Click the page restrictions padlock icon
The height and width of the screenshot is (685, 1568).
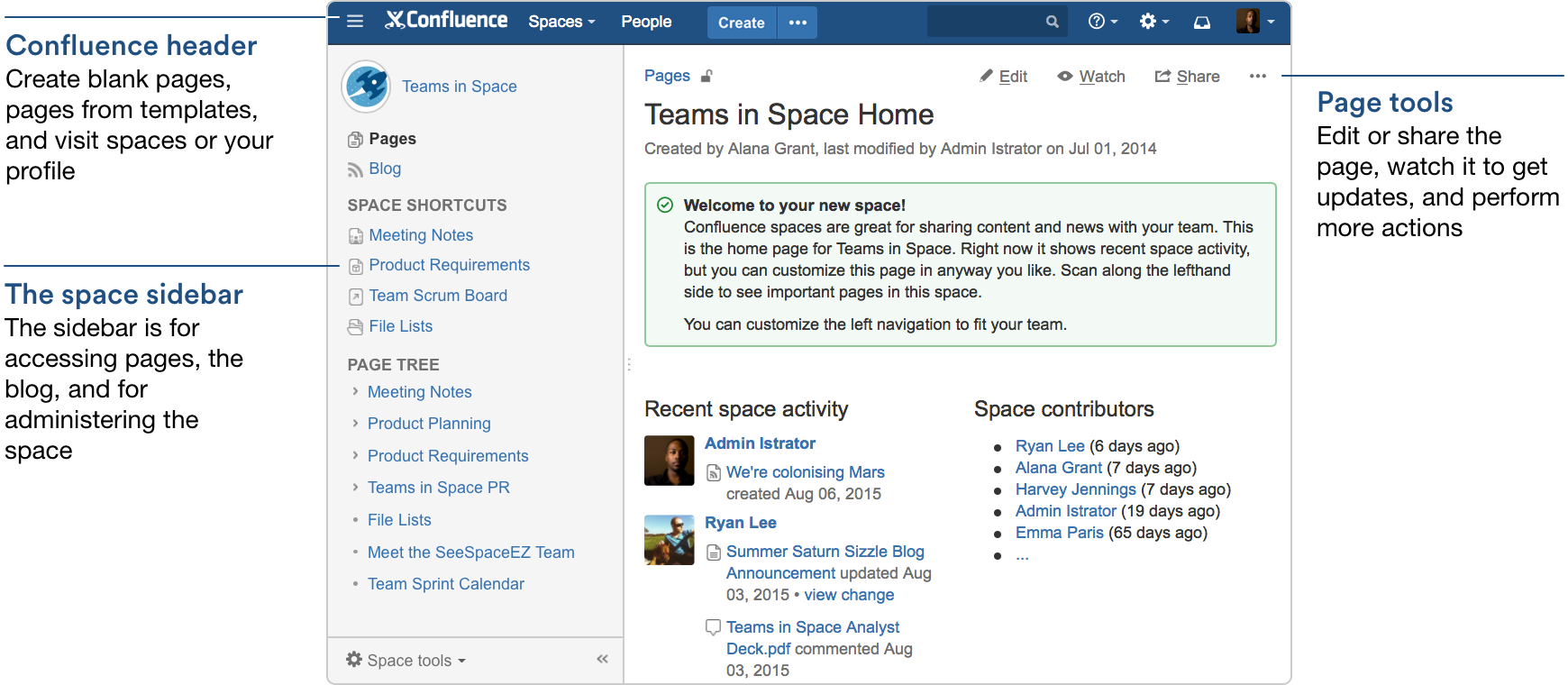[707, 76]
